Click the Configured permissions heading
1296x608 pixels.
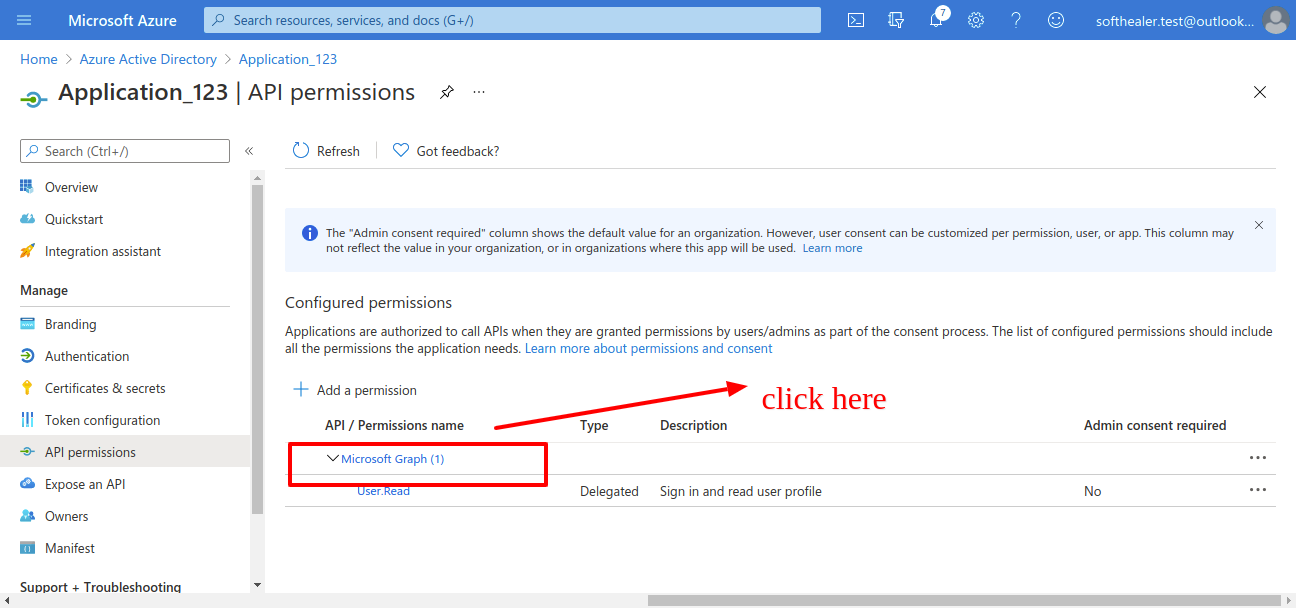click(369, 302)
